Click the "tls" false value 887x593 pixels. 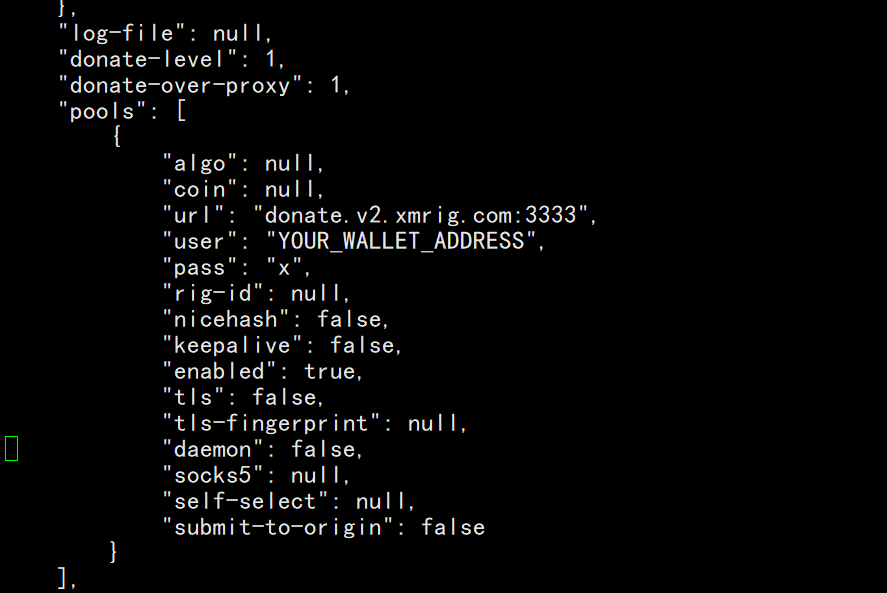click(x=284, y=398)
